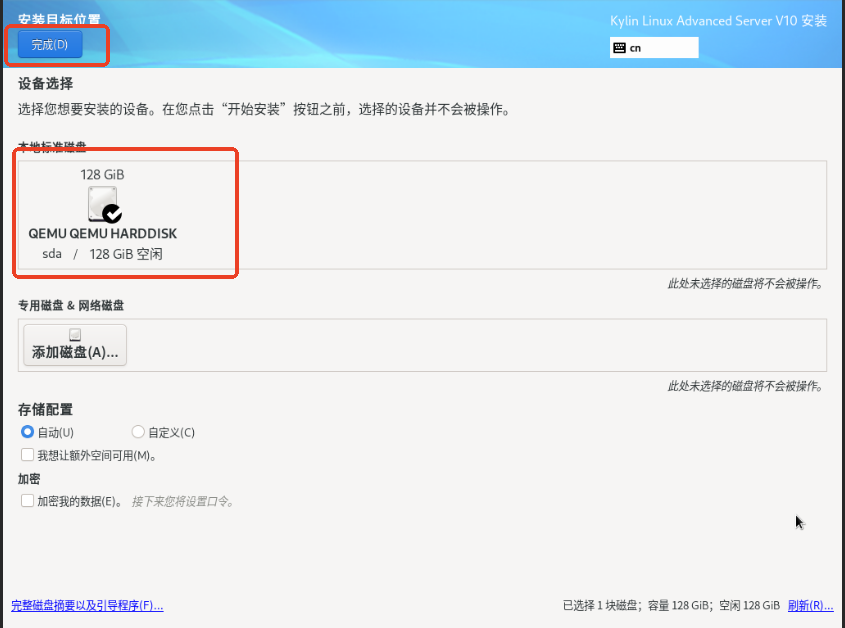Click the 专用磁盘 & 网络磁盘 heading
This screenshot has height=628, width=845.
tap(71, 306)
